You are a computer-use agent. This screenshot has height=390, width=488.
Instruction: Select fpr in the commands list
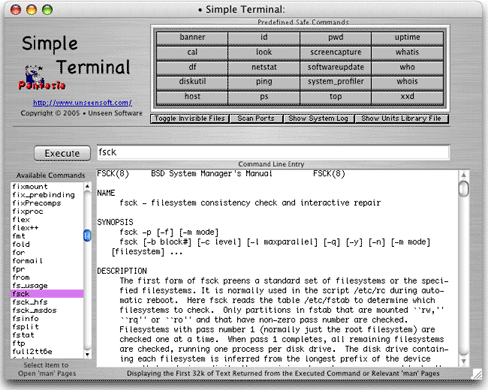47,269
